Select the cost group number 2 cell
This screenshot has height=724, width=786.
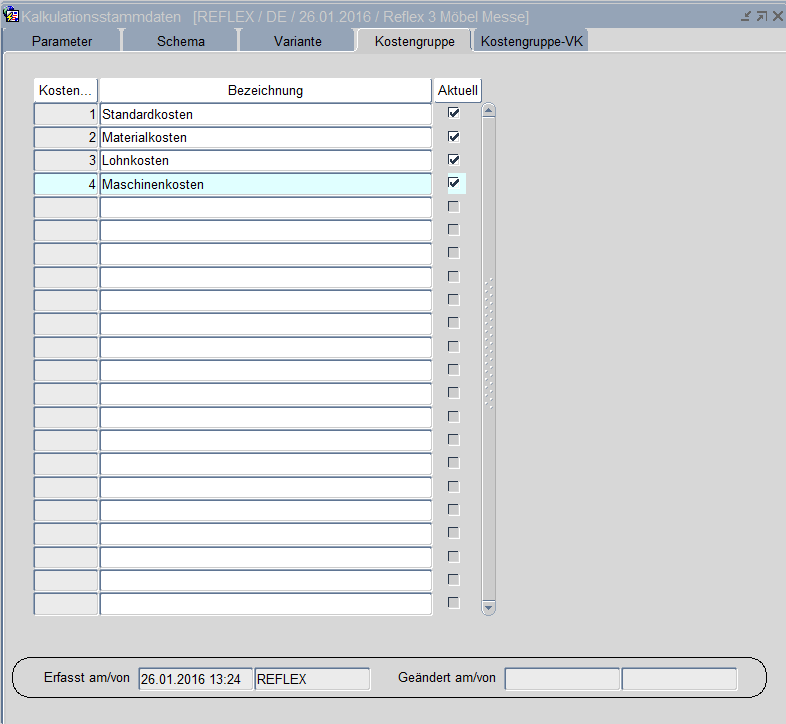pyautogui.click(x=66, y=137)
